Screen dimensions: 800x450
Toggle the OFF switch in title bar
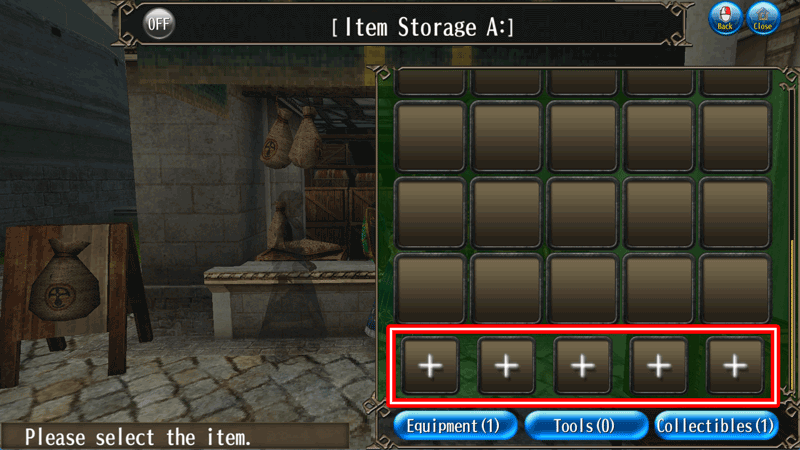pyautogui.click(x=158, y=23)
